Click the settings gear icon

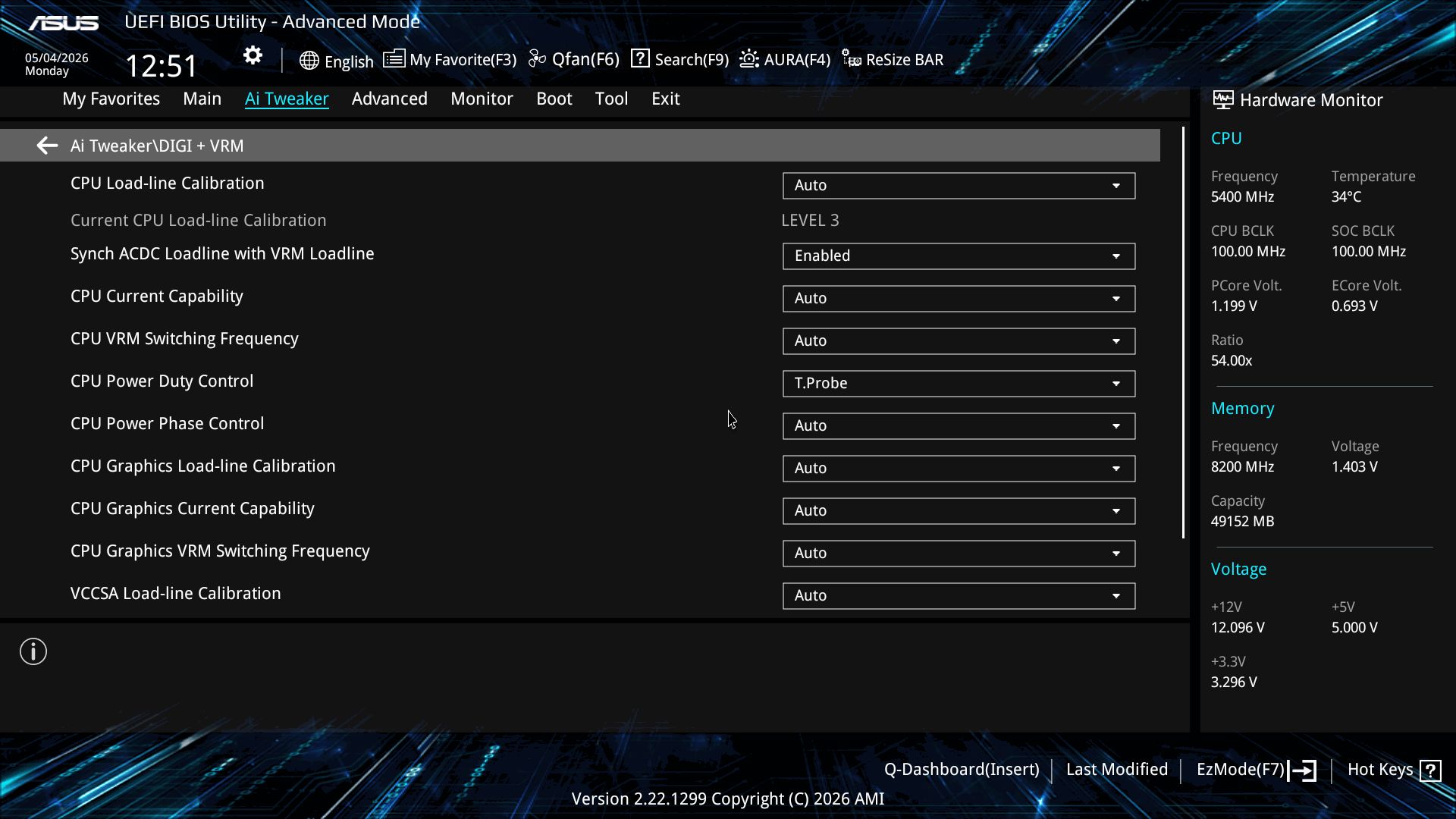coord(253,55)
